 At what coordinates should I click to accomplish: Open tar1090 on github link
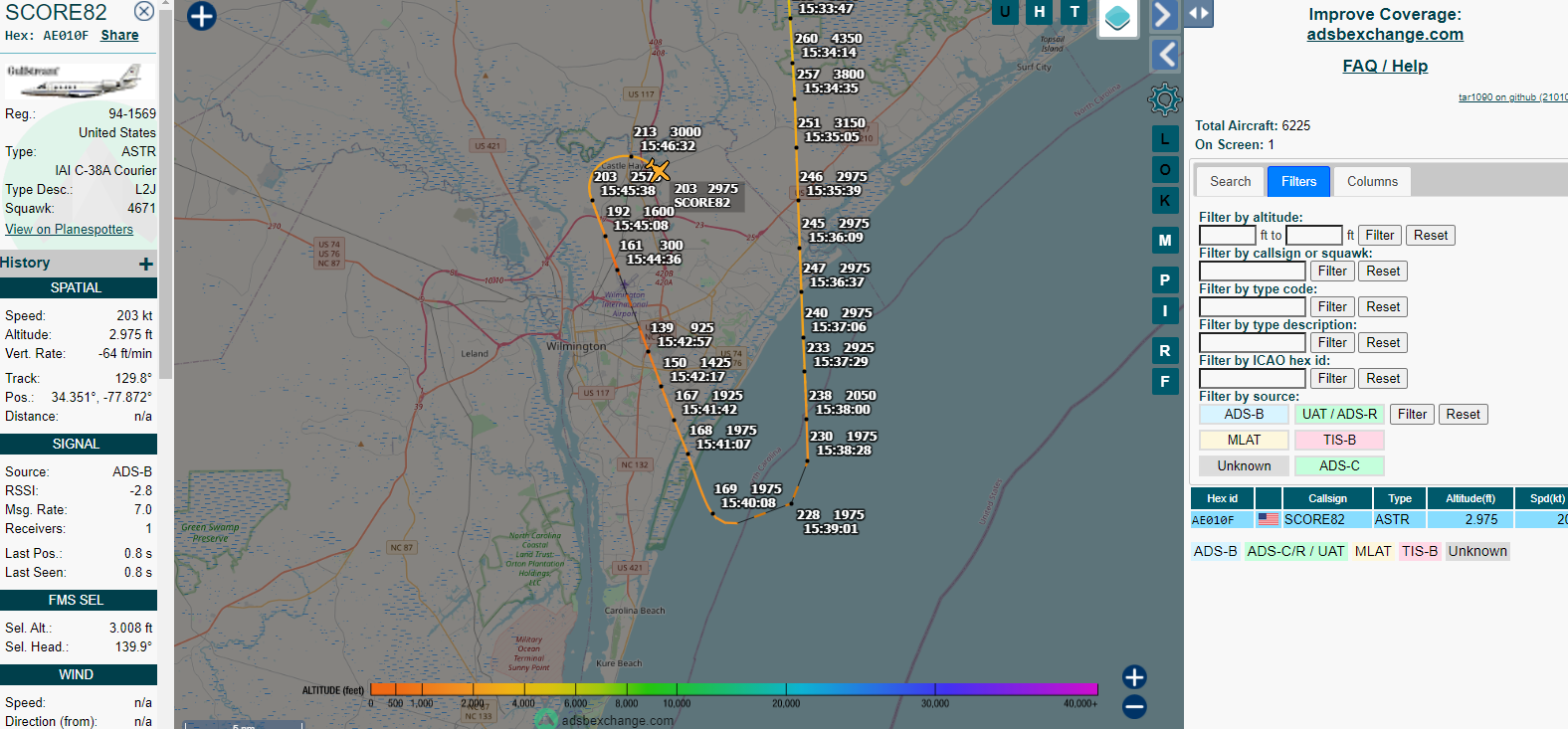(1512, 96)
